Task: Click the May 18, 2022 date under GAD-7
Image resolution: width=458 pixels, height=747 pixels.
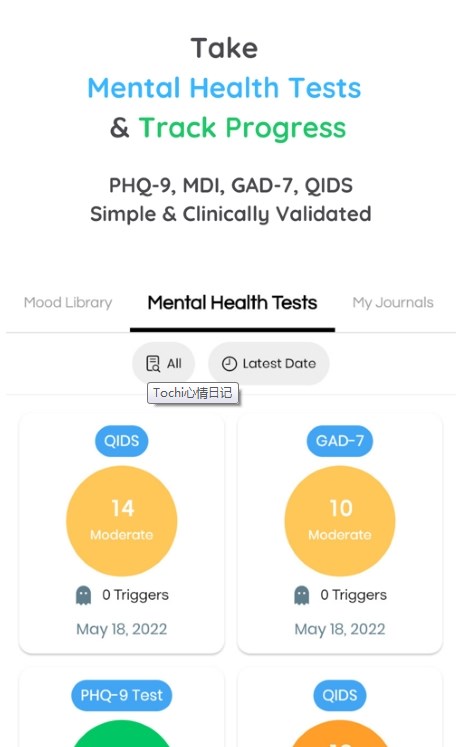Action: coord(340,629)
